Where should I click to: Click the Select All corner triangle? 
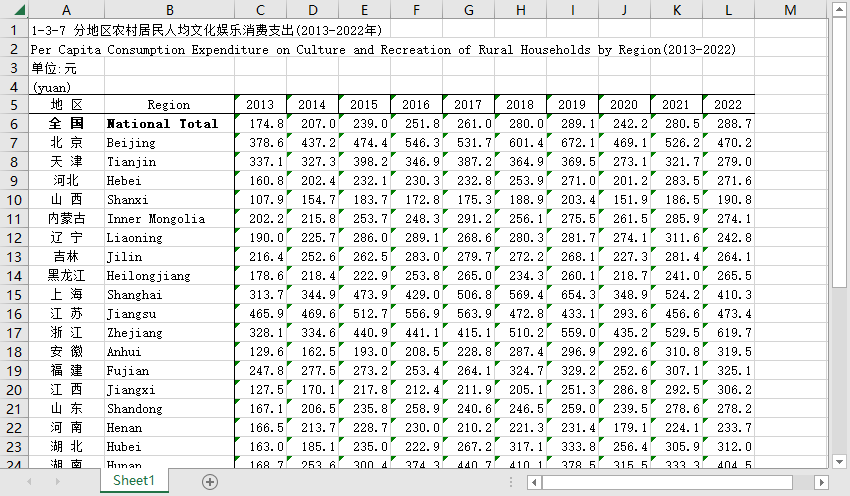click(x=19, y=9)
